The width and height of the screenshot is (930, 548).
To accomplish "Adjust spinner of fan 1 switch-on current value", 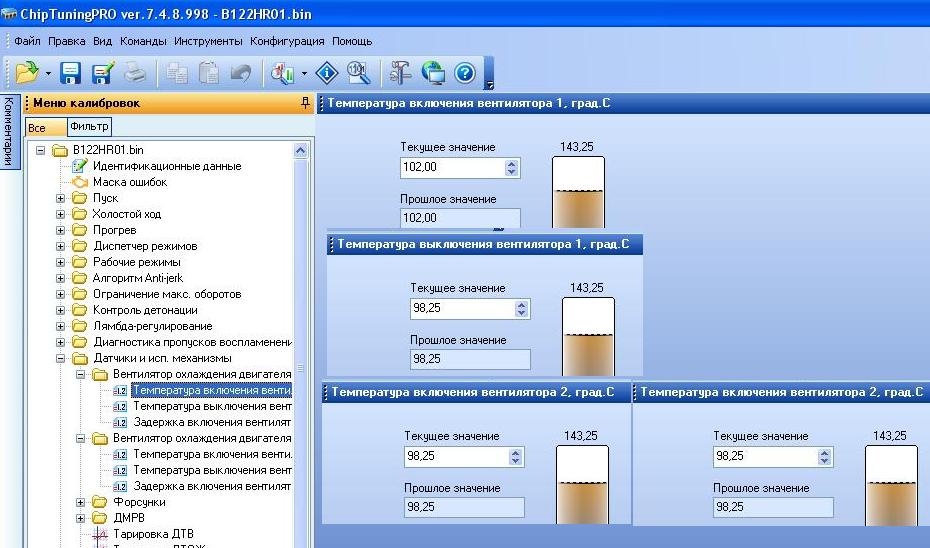I will 512,167.
